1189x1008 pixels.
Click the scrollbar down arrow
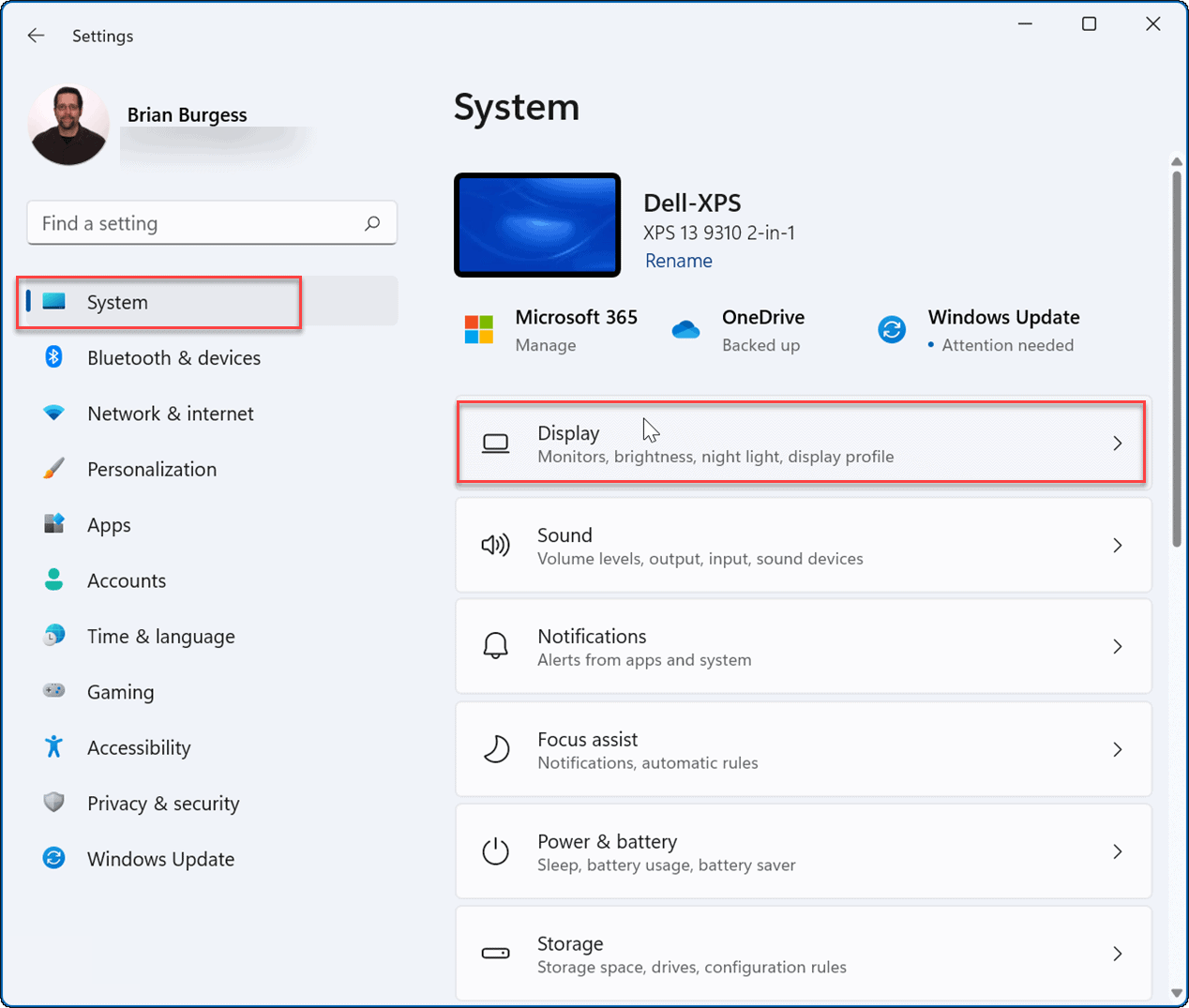[x=1177, y=993]
